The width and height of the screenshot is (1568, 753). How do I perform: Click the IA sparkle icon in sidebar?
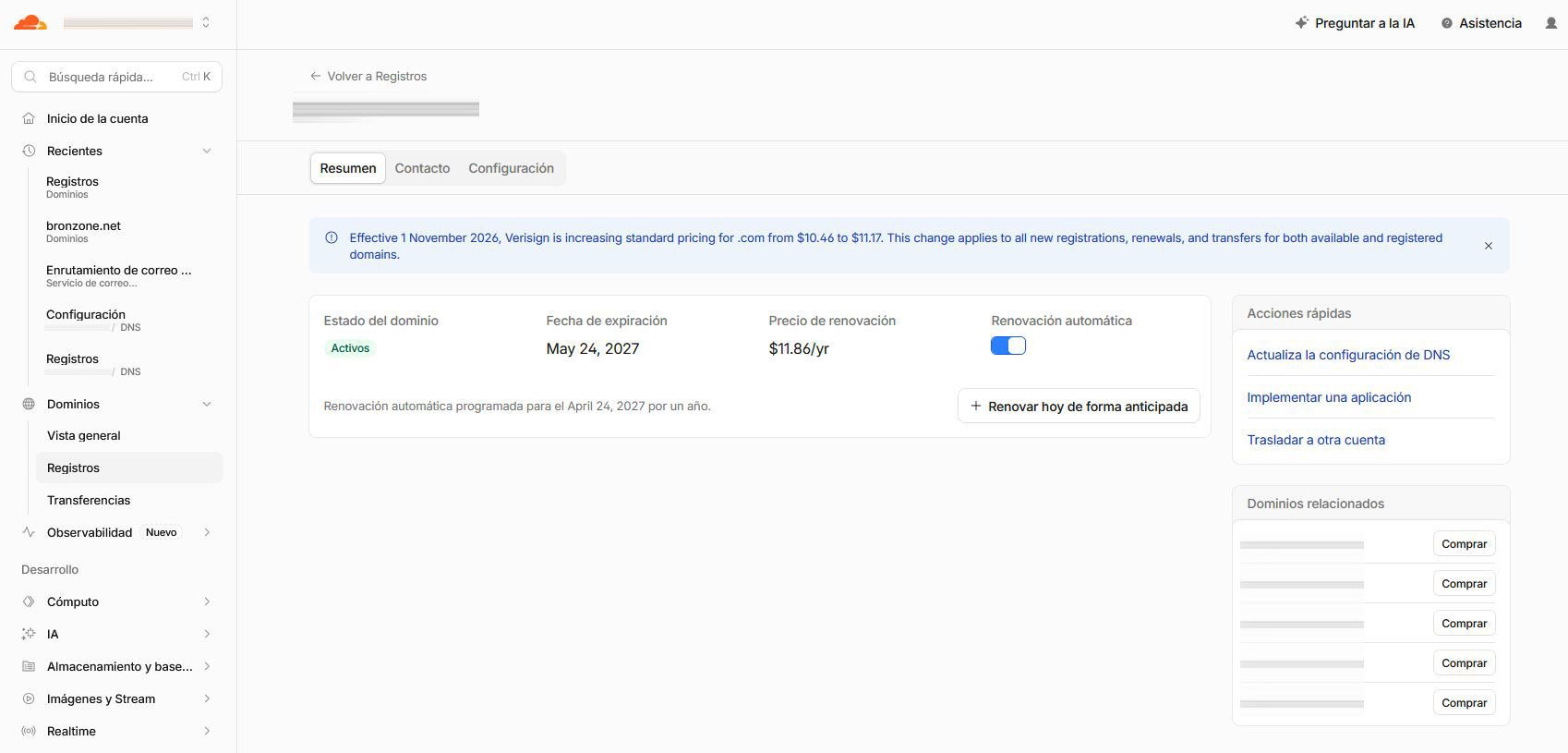tap(29, 634)
